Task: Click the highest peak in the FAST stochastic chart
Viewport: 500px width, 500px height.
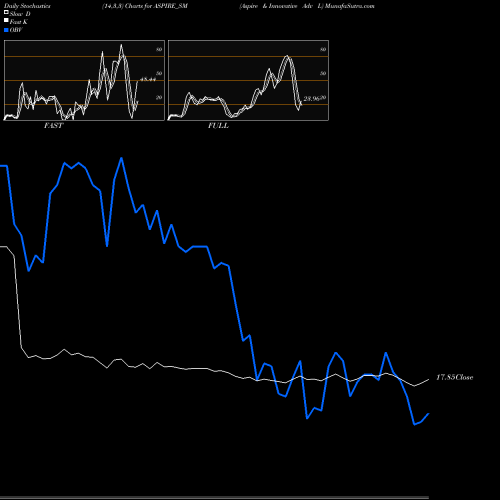Action: pyautogui.click(x=121, y=45)
